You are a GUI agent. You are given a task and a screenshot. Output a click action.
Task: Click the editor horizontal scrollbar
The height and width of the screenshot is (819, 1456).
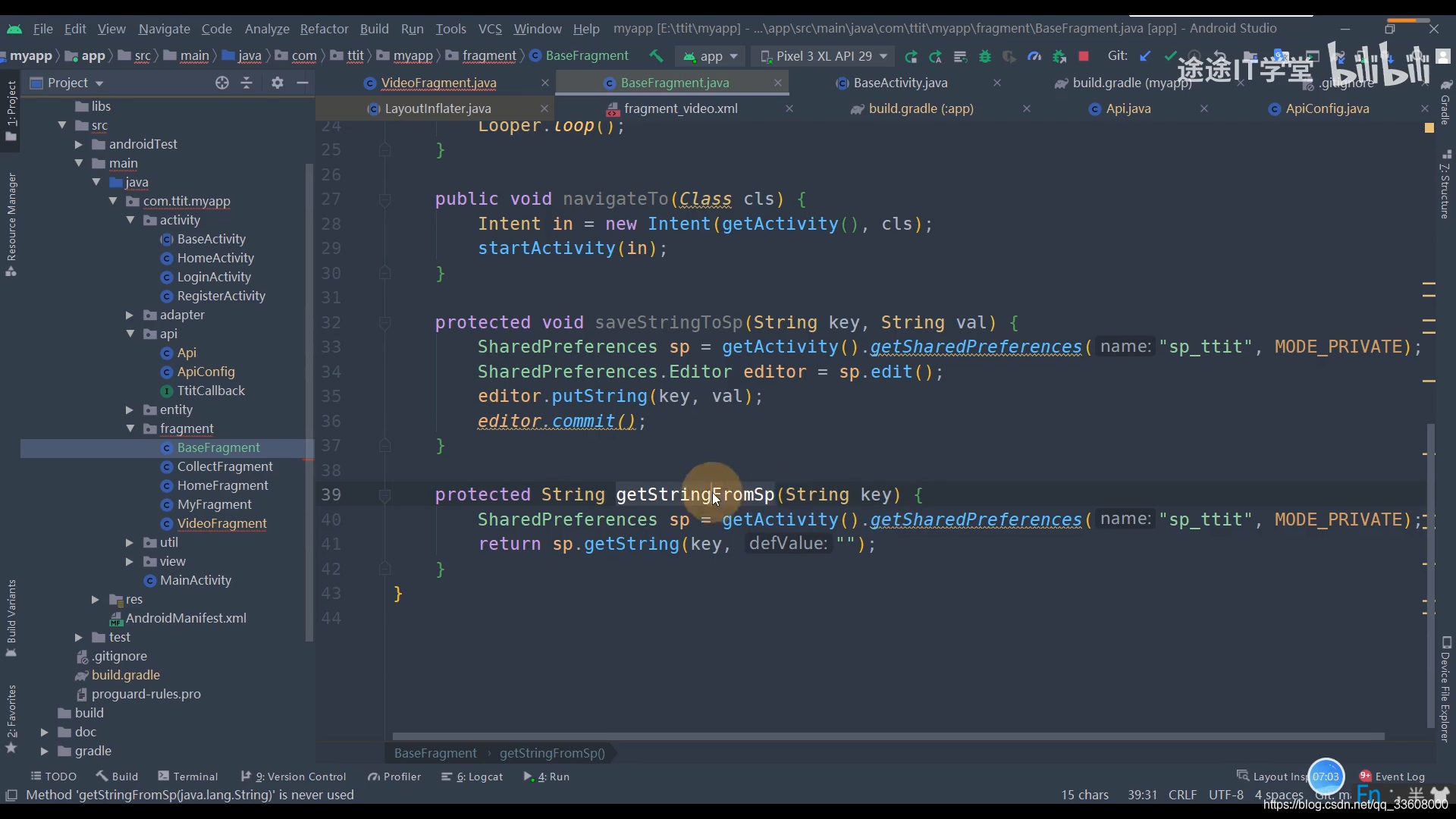pyautogui.click(x=888, y=736)
